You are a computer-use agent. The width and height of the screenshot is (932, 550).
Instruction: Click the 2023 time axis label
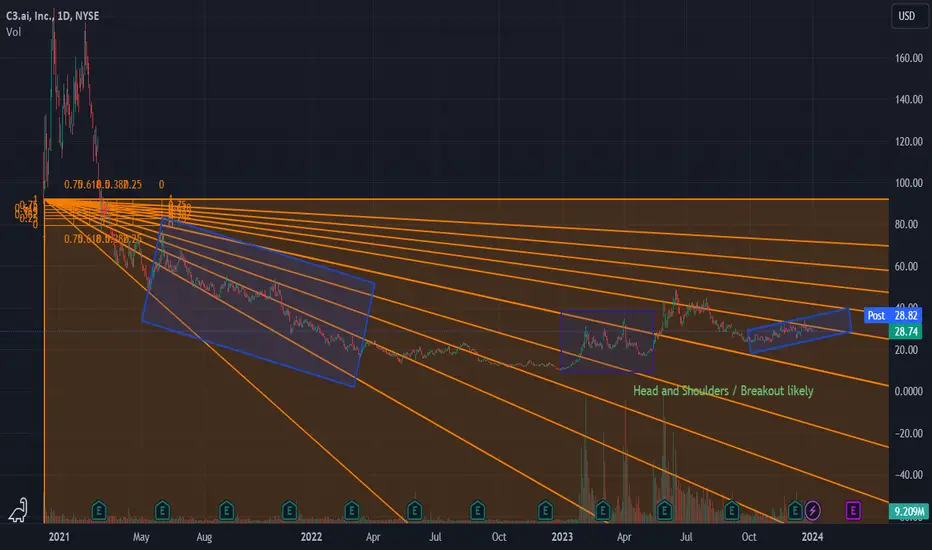click(x=562, y=537)
